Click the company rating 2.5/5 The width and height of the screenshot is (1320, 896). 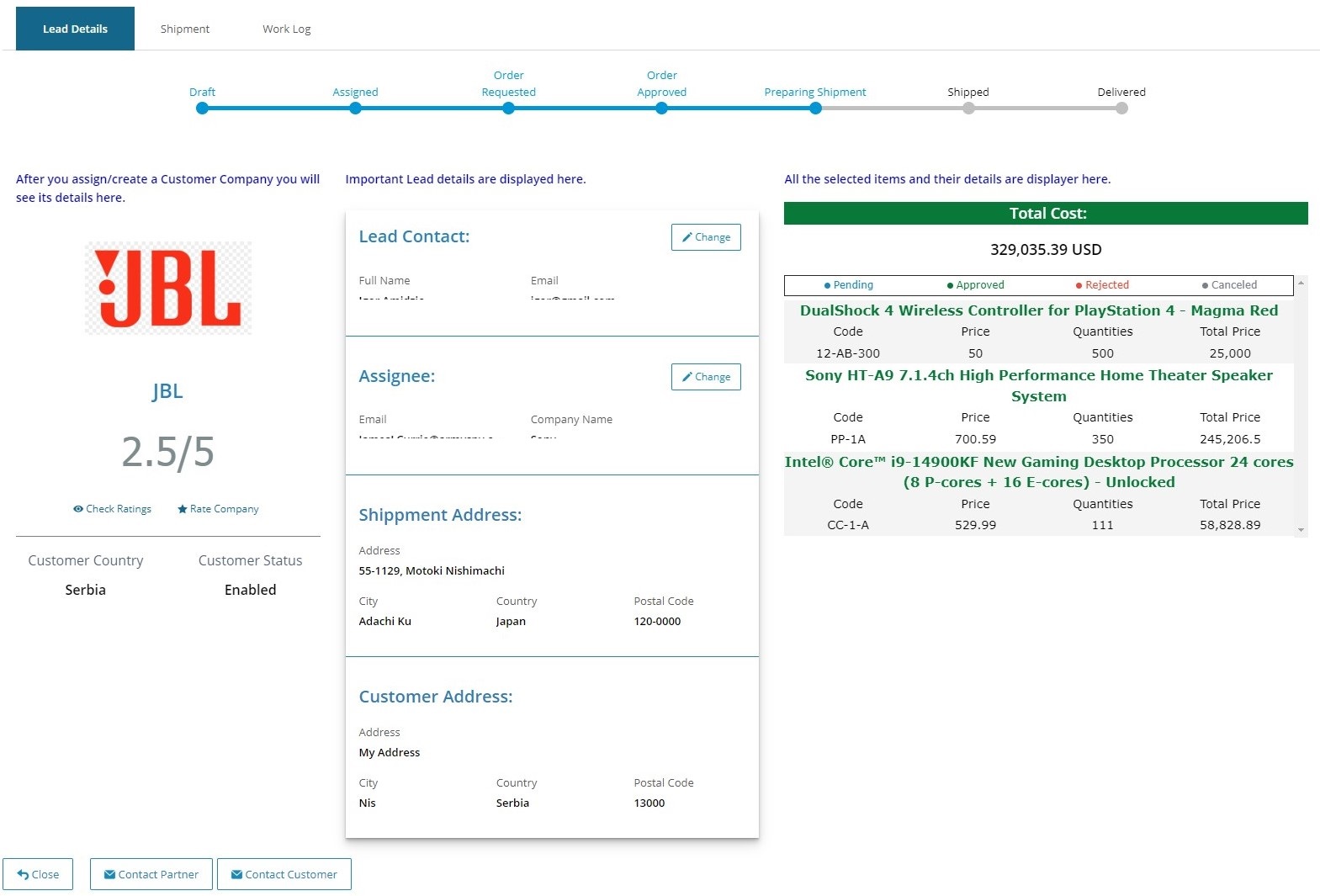(x=167, y=452)
